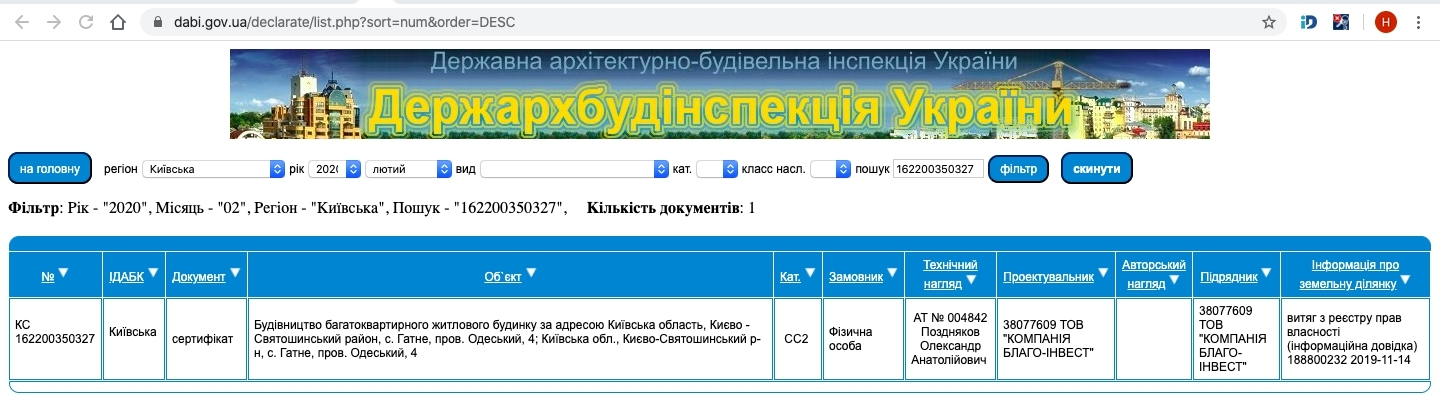1440x407 pixels.
Task: Select land info cell 'витяг з реєстру прав'
Action: (x=1355, y=339)
